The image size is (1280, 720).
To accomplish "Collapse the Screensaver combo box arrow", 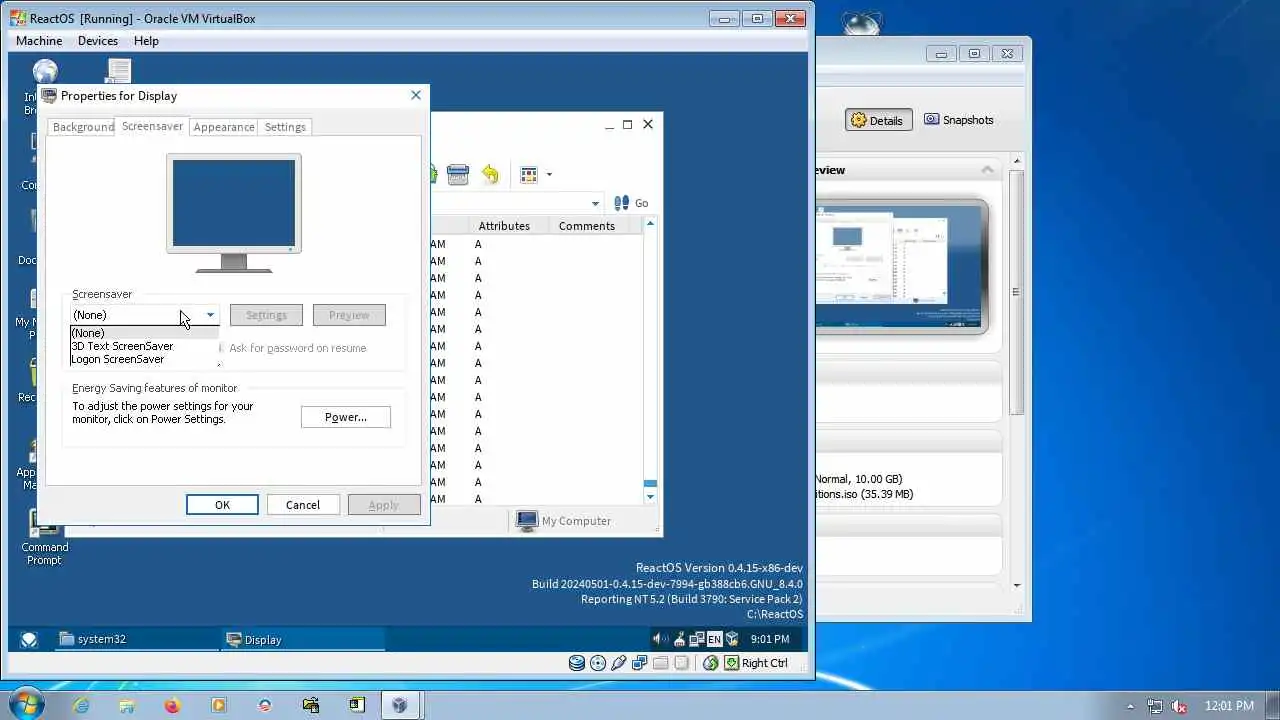I will [210, 315].
